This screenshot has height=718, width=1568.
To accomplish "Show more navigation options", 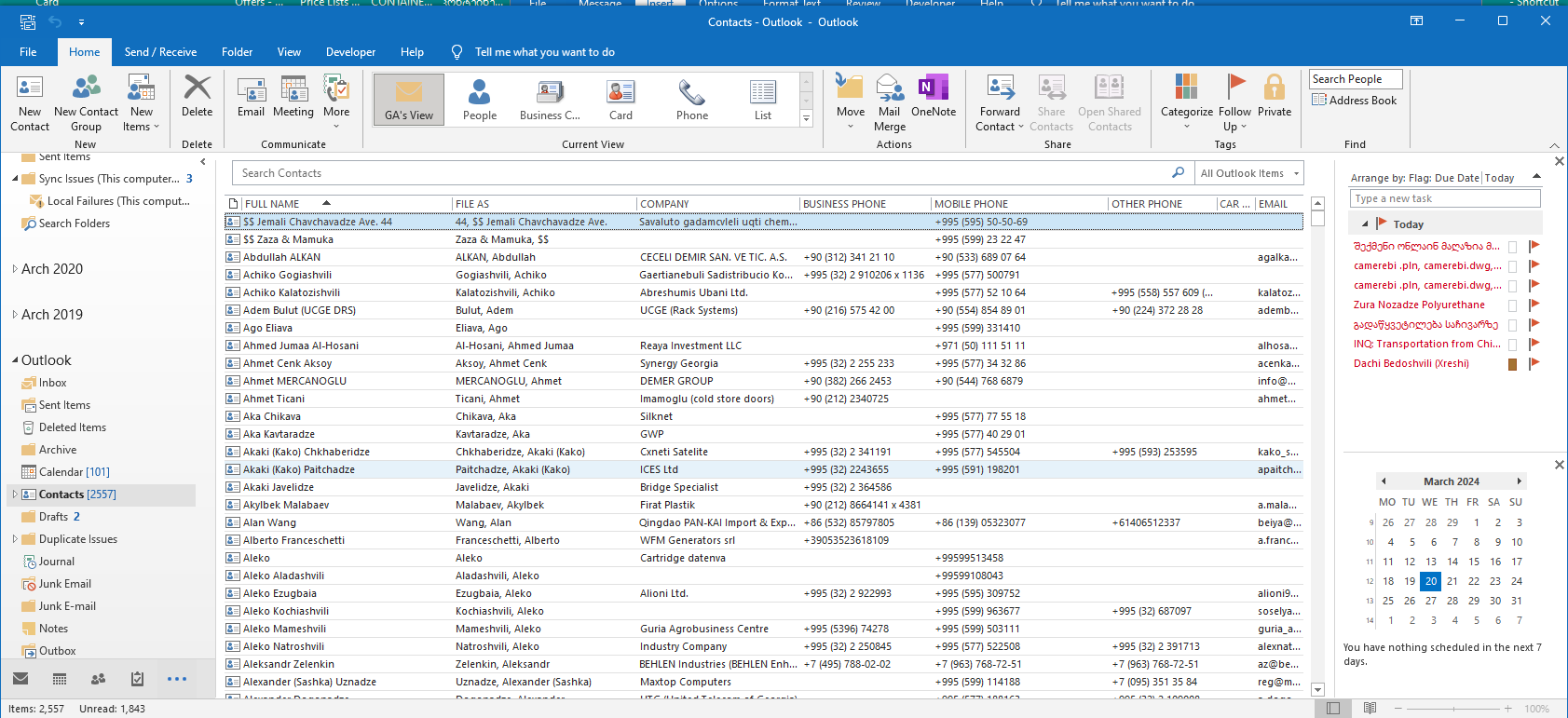I will click(x=177, y=679).
